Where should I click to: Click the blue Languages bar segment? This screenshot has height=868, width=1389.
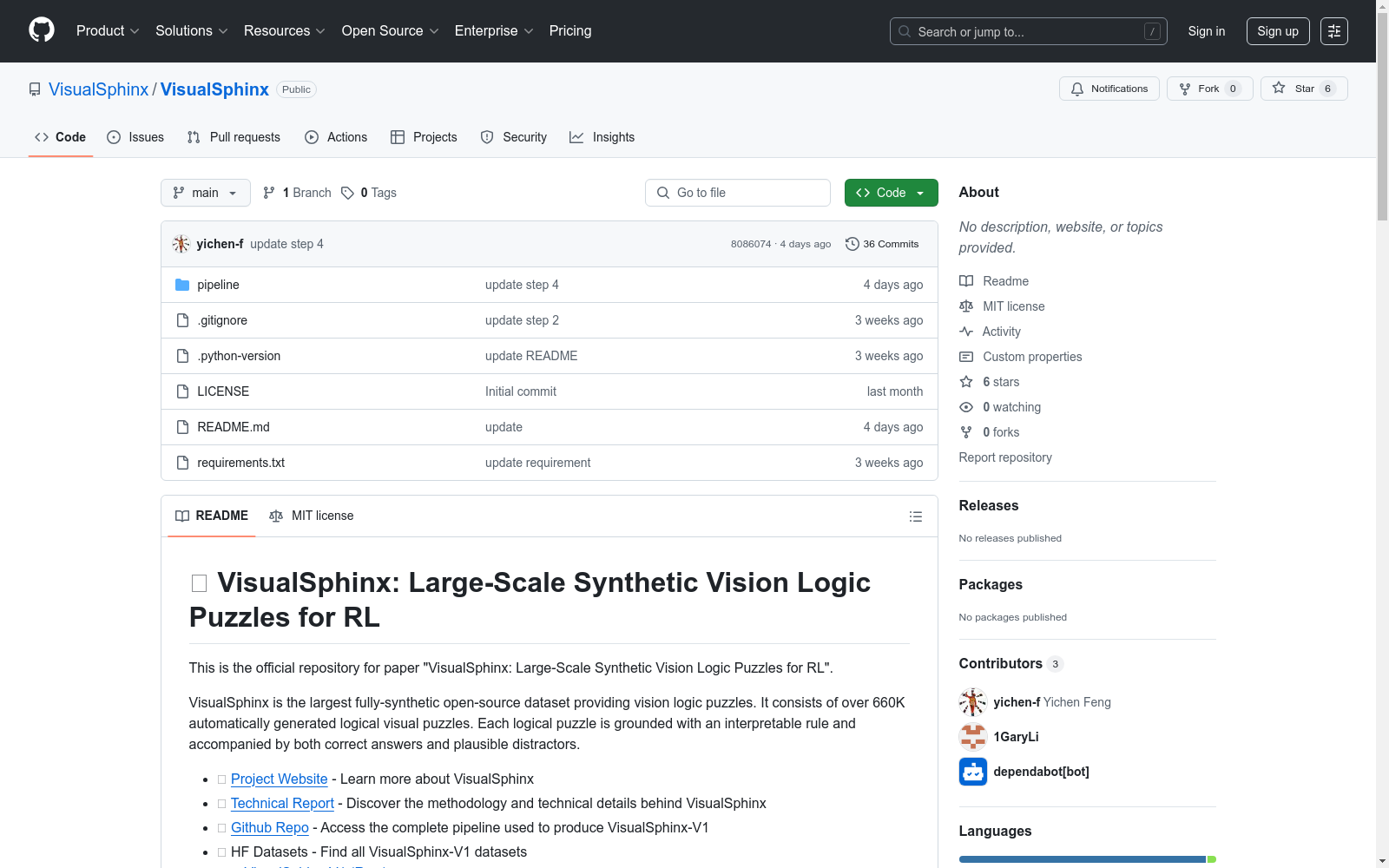1082,859
